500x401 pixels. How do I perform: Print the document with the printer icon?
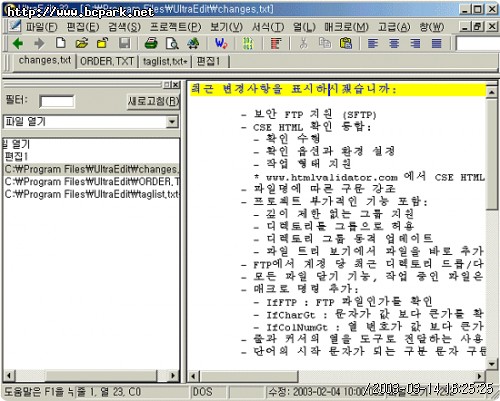coord(151,43)
